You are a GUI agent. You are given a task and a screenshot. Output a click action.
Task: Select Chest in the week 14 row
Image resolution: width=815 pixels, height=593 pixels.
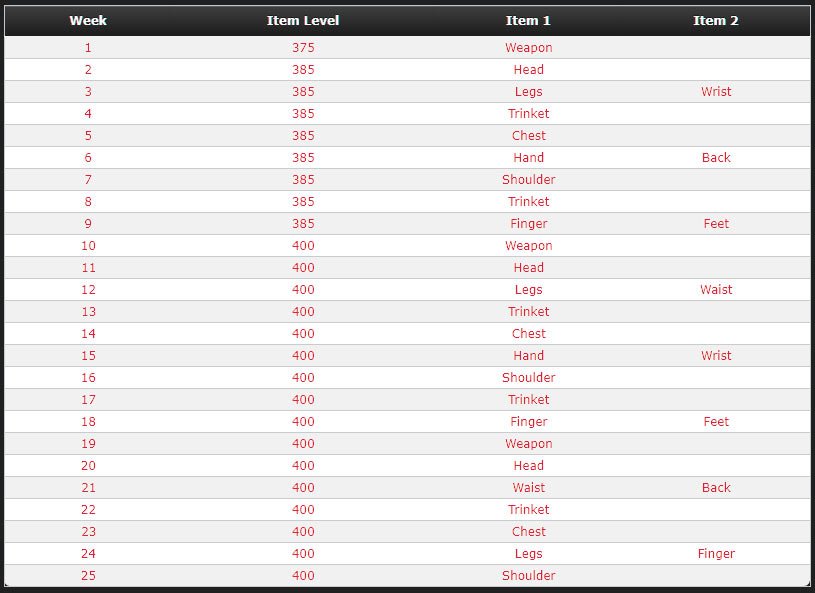(x=529, y=334)
